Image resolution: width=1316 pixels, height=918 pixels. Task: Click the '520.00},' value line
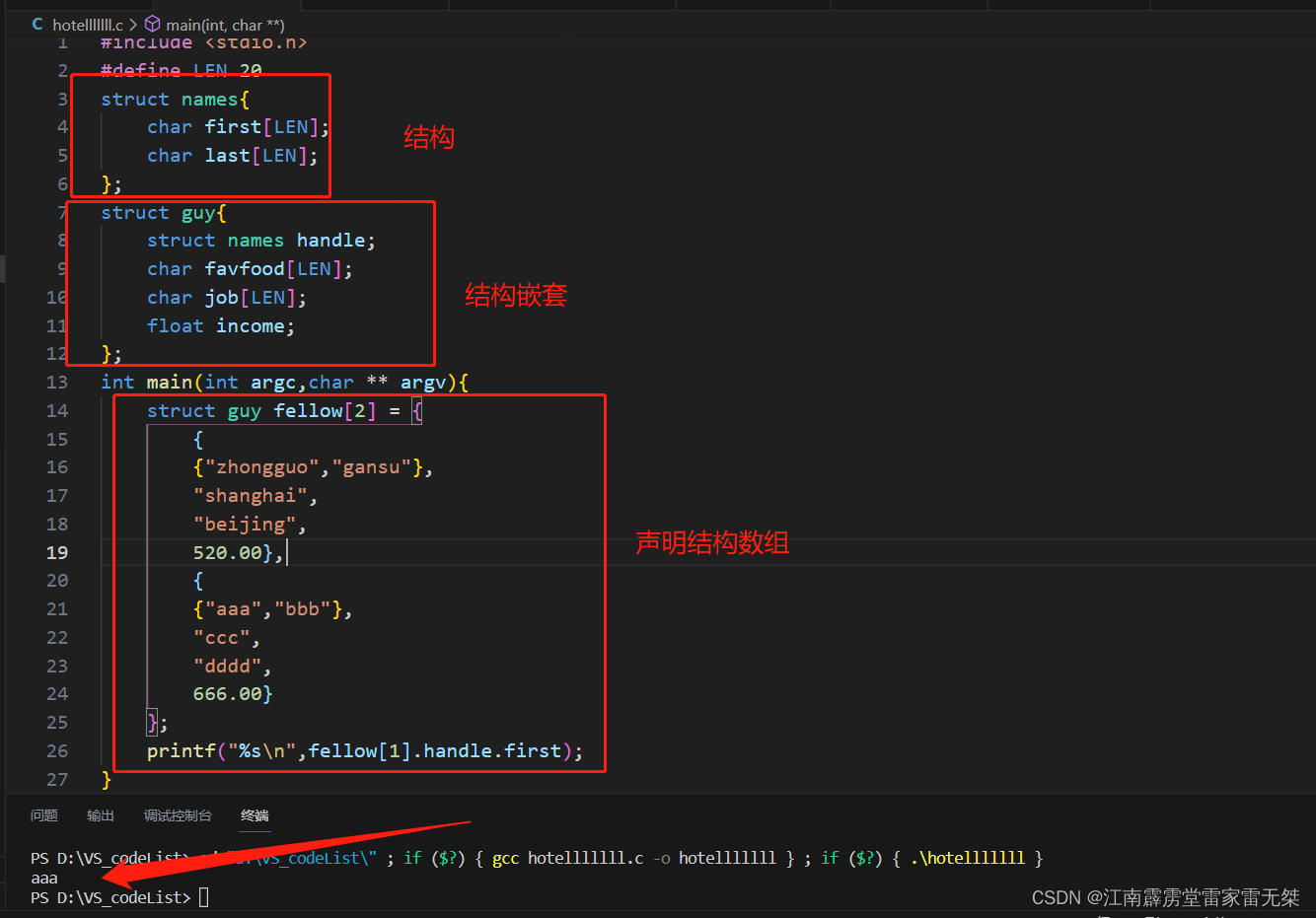(239, 553)
